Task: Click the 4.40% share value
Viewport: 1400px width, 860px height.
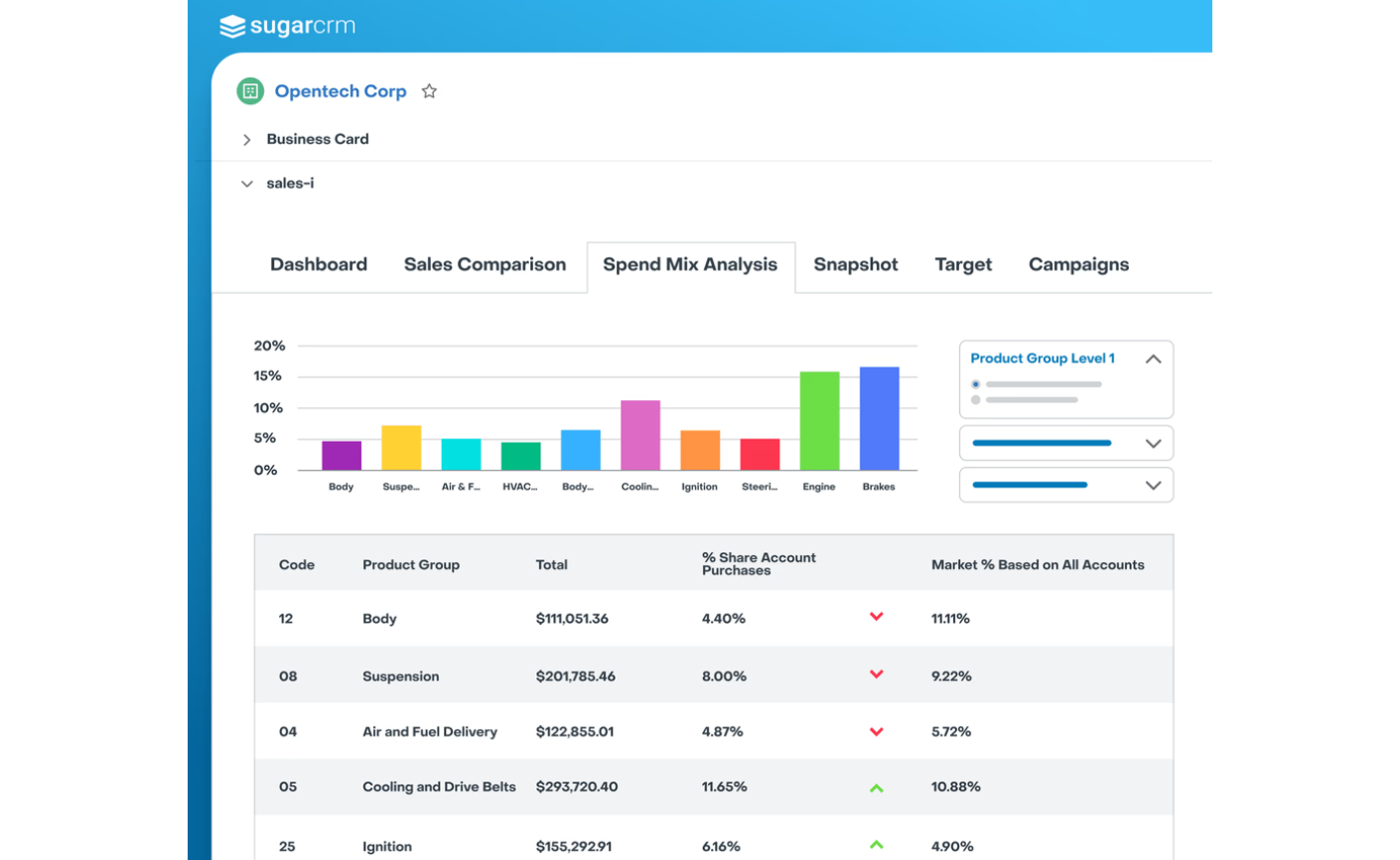Action: (724, 619)
